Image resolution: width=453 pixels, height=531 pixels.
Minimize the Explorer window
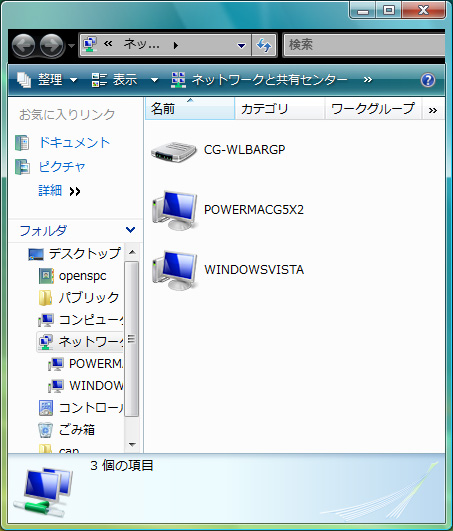click(363, 10)
